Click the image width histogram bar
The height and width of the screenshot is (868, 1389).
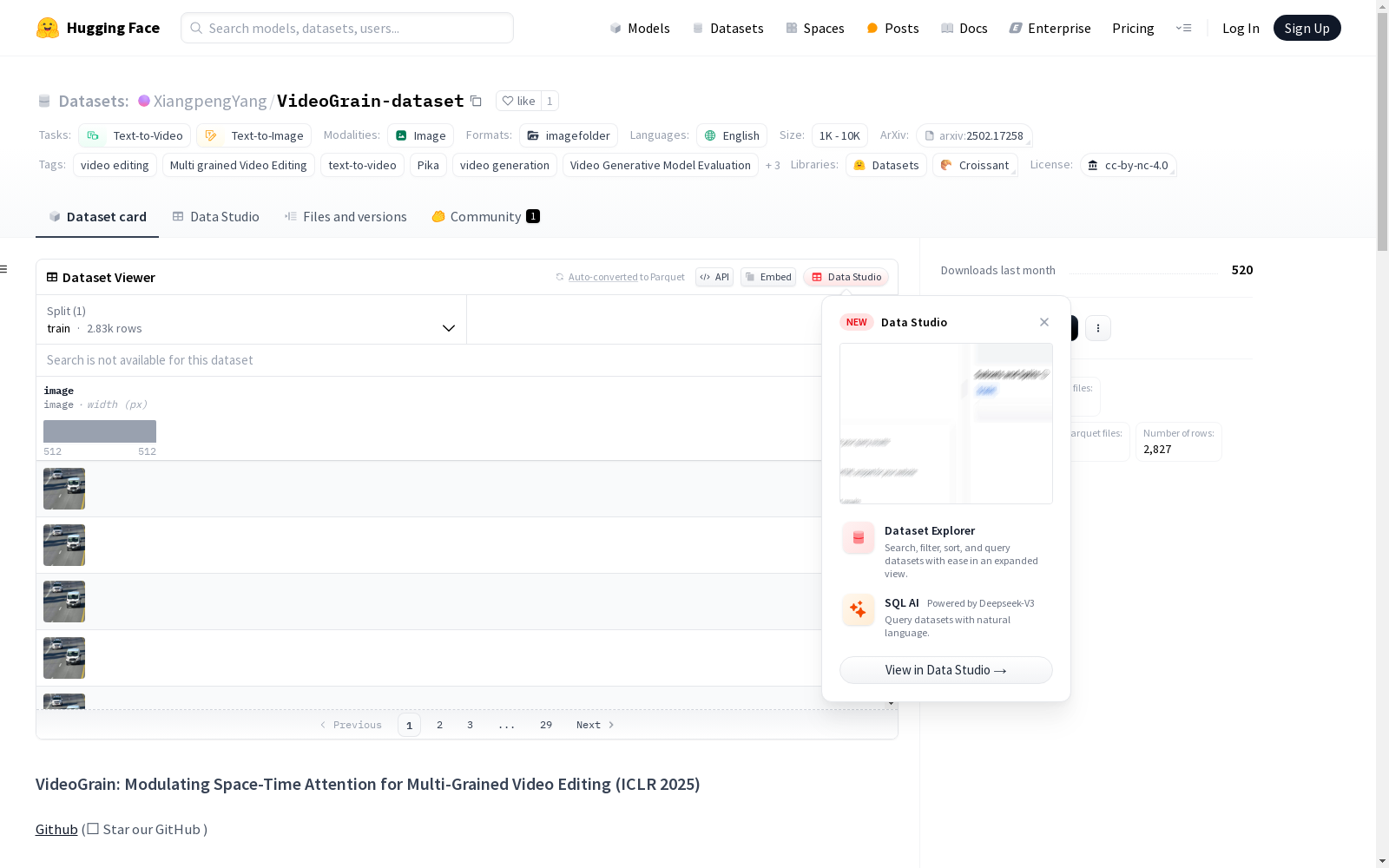click(100, 431)
